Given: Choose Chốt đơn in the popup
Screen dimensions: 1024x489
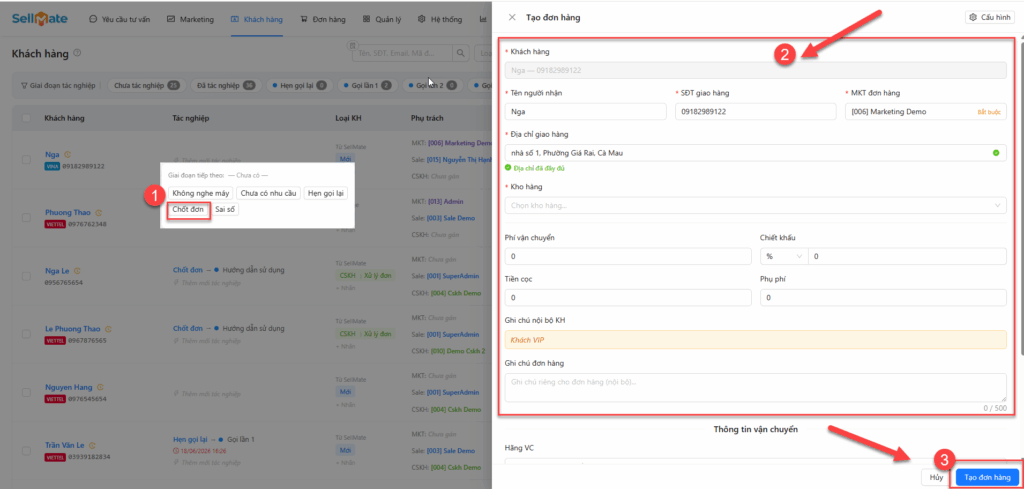Looking at the screenshot, I should (x=188, y=210).
